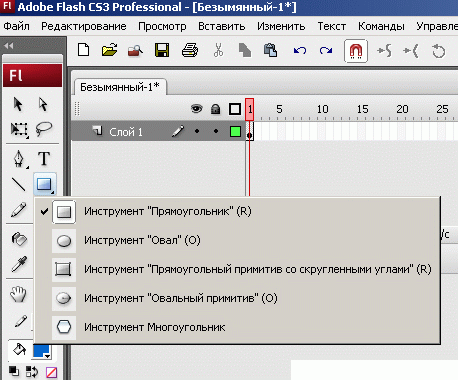Click the Print icon
Image resolution: width=458 pixels, height=380 pixels.
click(x=190, y=51)
